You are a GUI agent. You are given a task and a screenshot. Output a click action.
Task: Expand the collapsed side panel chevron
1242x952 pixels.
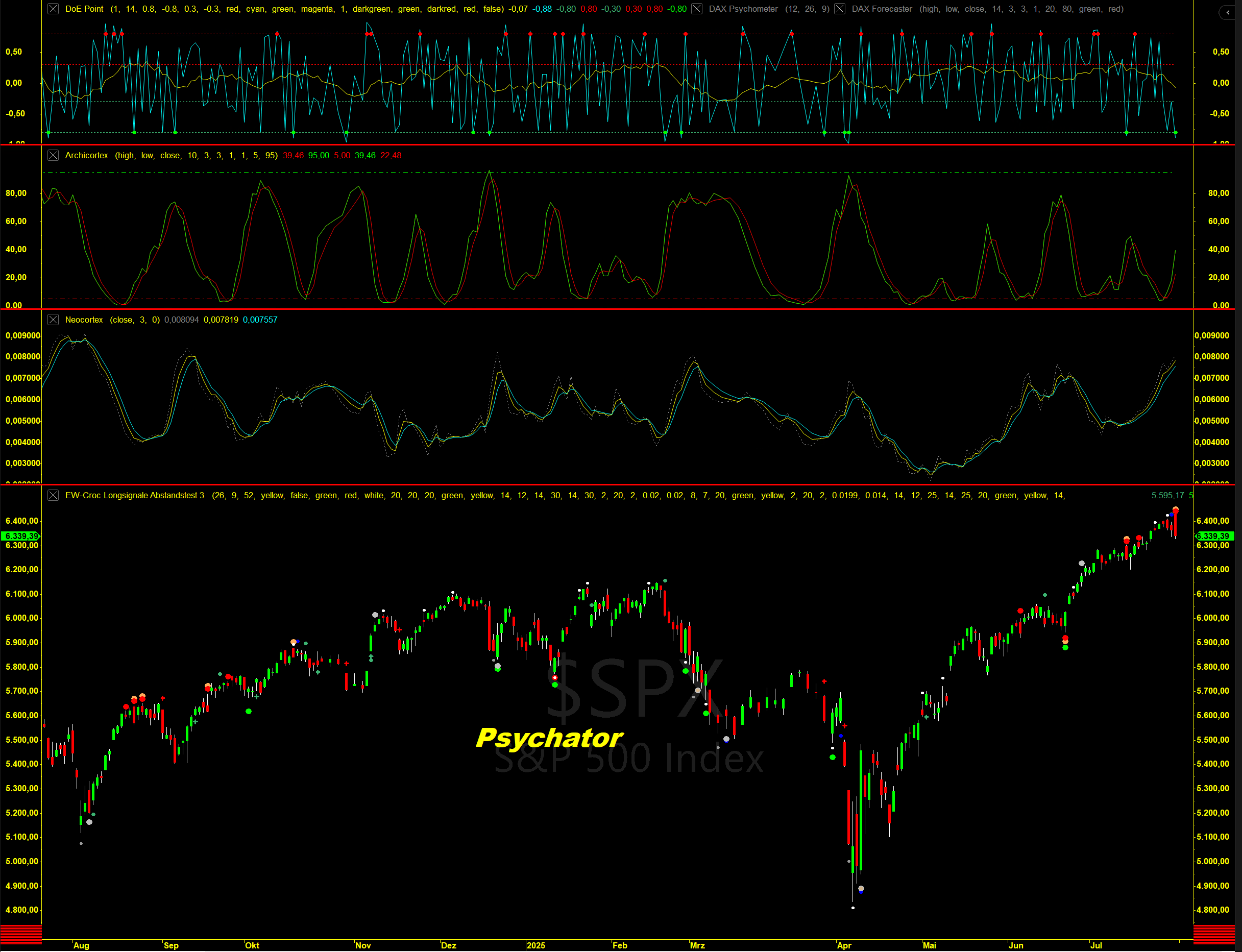click(1228, 12)
